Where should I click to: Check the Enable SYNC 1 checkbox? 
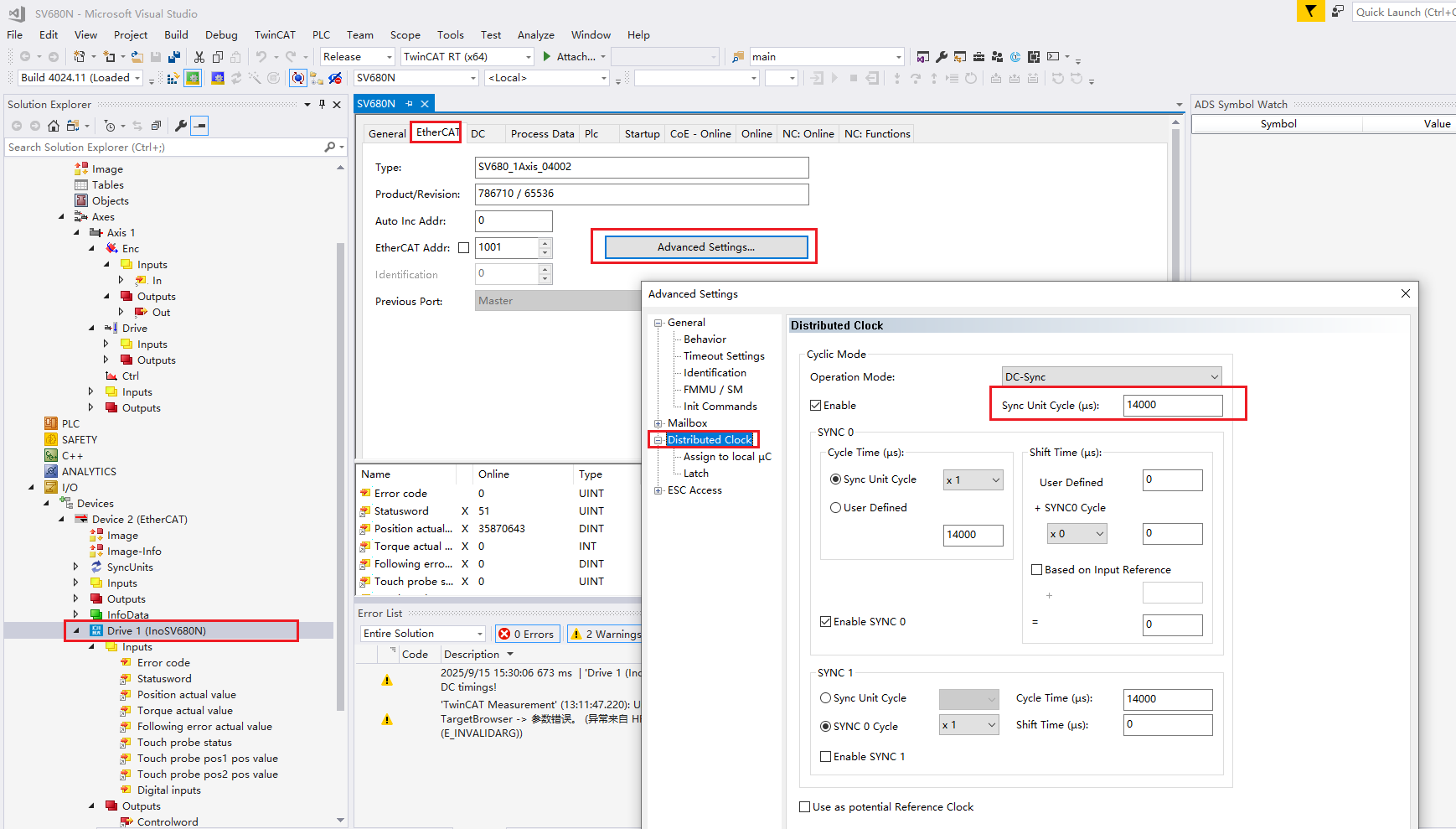click(x=825, y=757)
